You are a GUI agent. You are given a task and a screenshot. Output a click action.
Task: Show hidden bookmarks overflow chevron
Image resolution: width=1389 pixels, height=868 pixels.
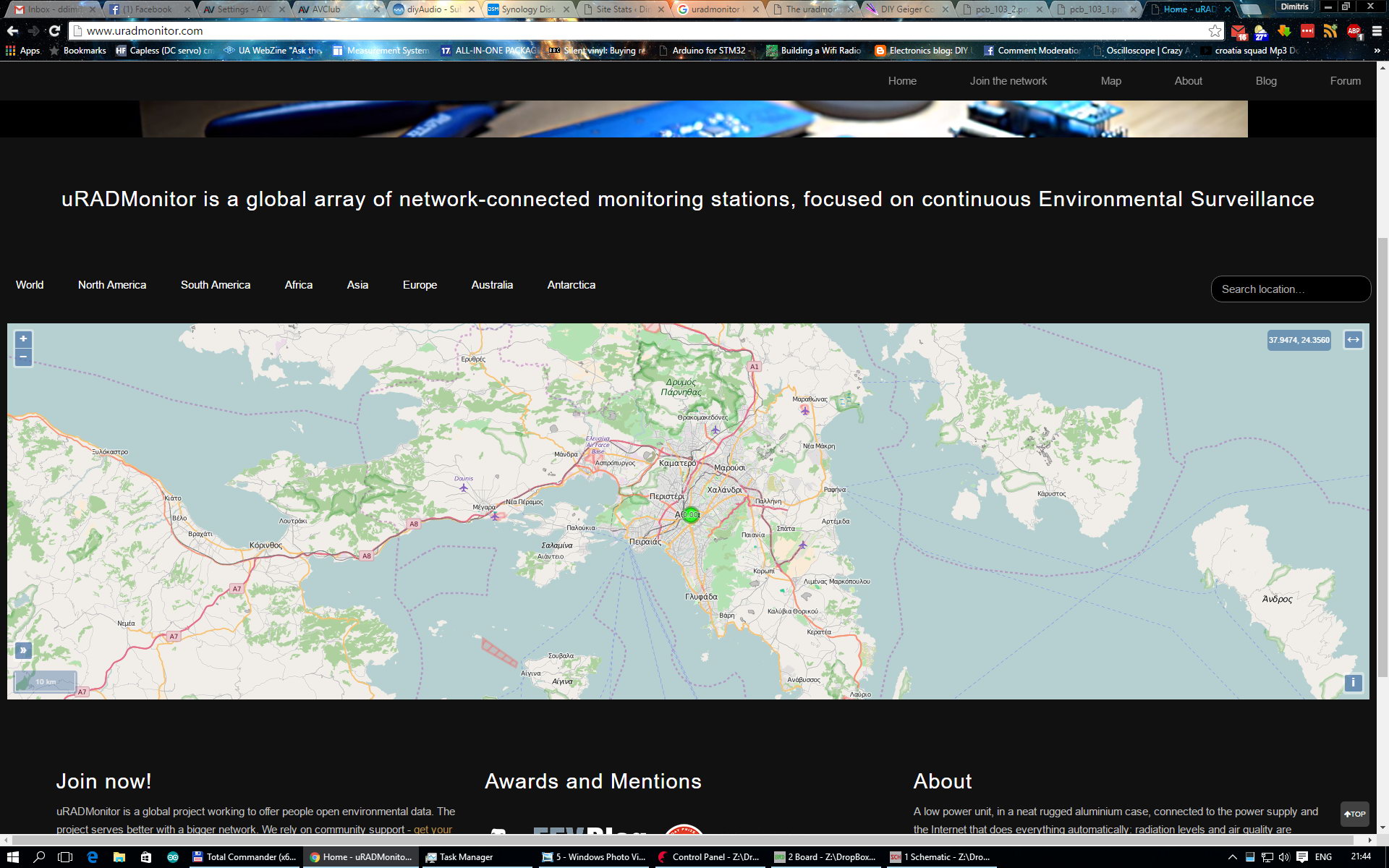click(x=1377, y=51)
